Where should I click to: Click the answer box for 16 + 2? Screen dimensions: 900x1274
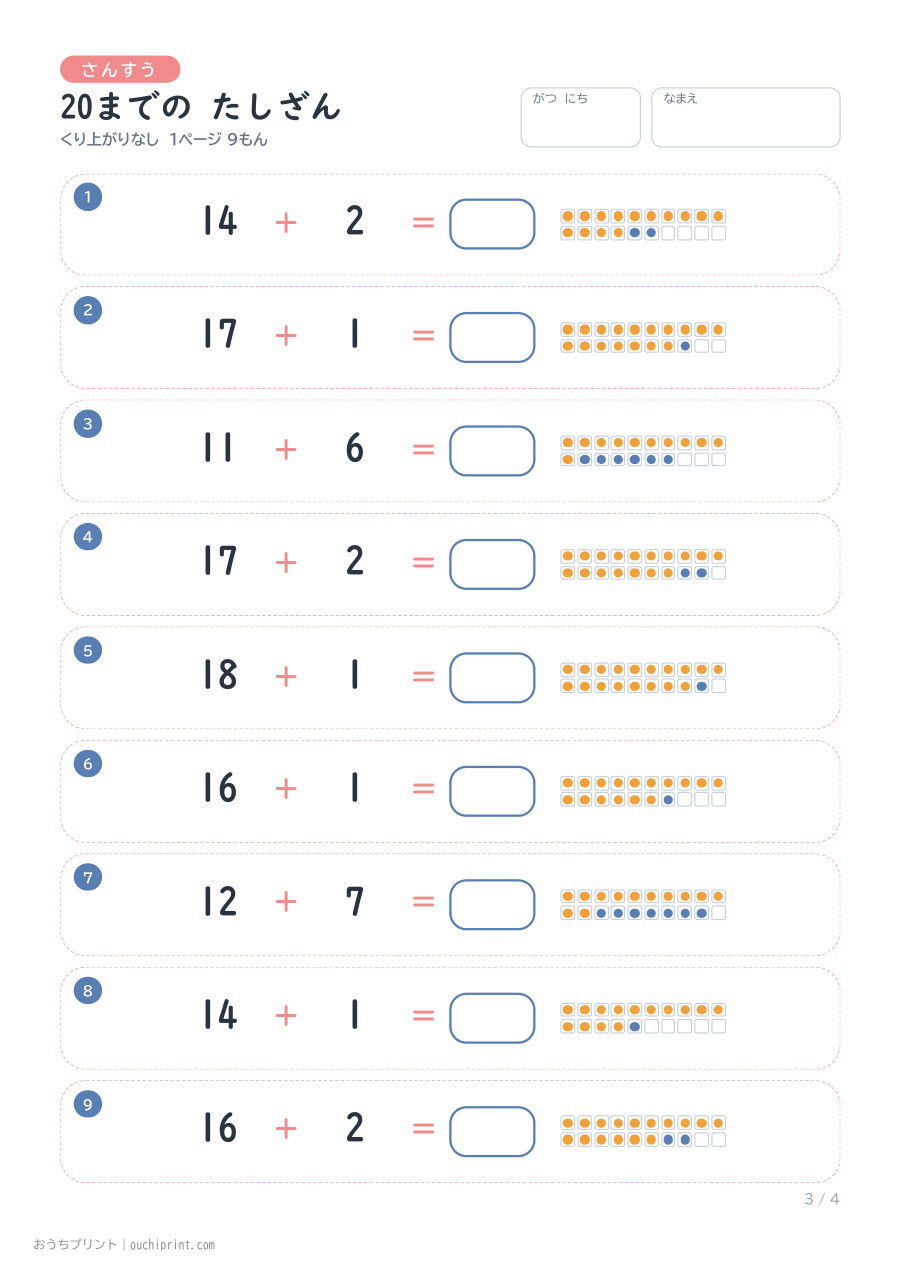click(x=492, y=1131)
